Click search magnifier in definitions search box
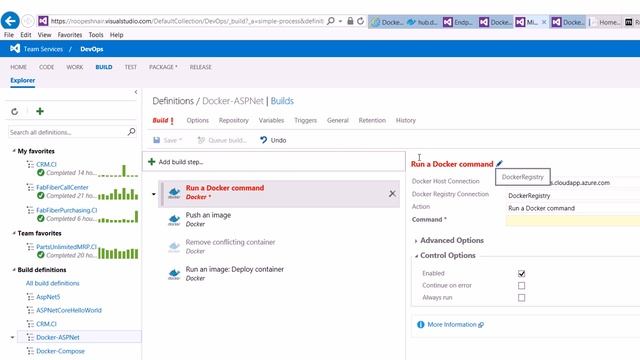640x360 pixels. point(131,132)
